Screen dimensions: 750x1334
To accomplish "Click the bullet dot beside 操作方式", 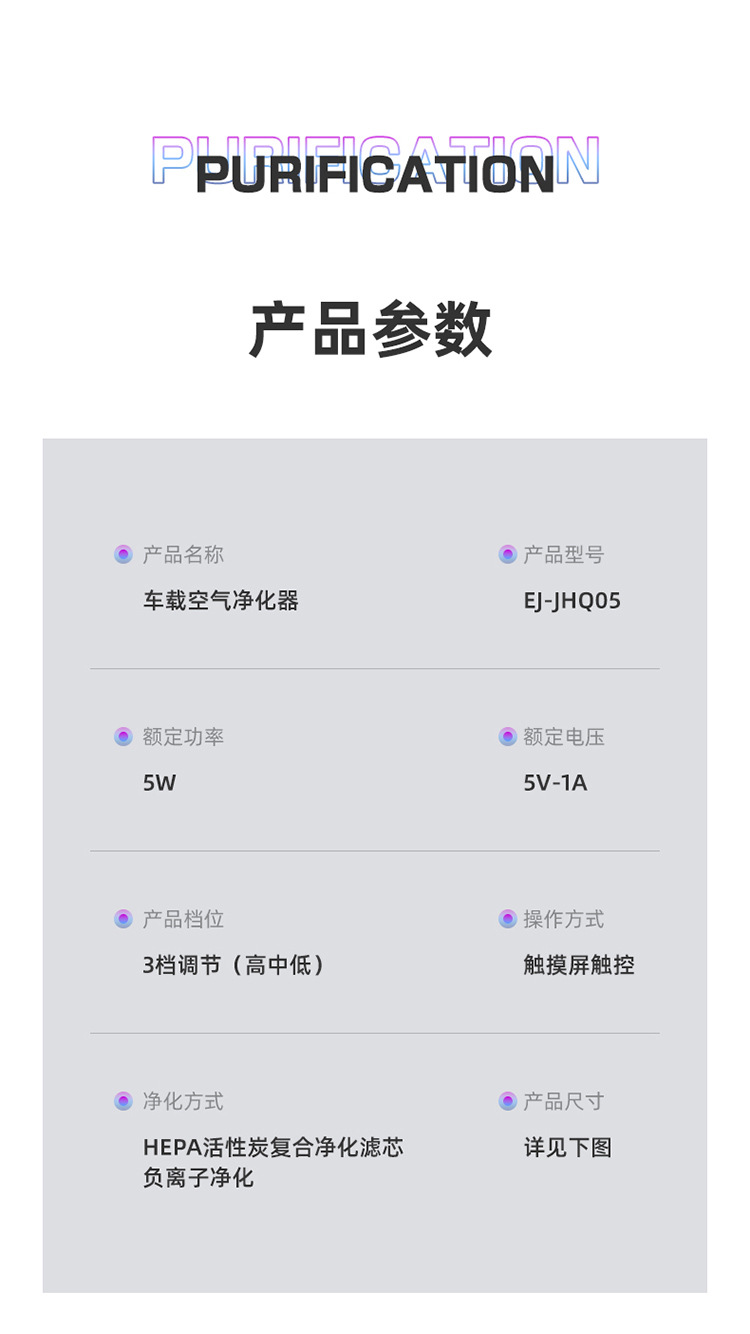I will click(508, 919).
